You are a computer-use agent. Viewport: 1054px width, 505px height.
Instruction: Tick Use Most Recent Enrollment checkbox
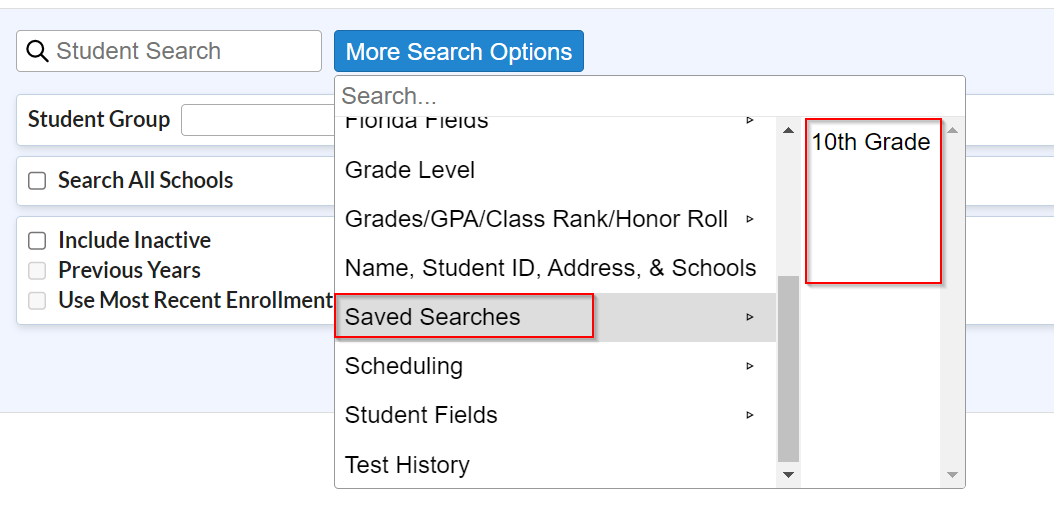(x=37, y=301)
